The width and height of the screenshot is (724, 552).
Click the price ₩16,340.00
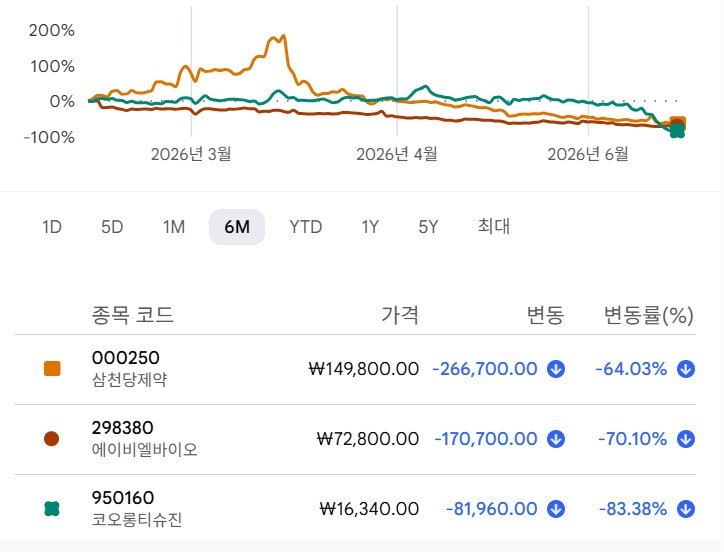pos(369,509)
